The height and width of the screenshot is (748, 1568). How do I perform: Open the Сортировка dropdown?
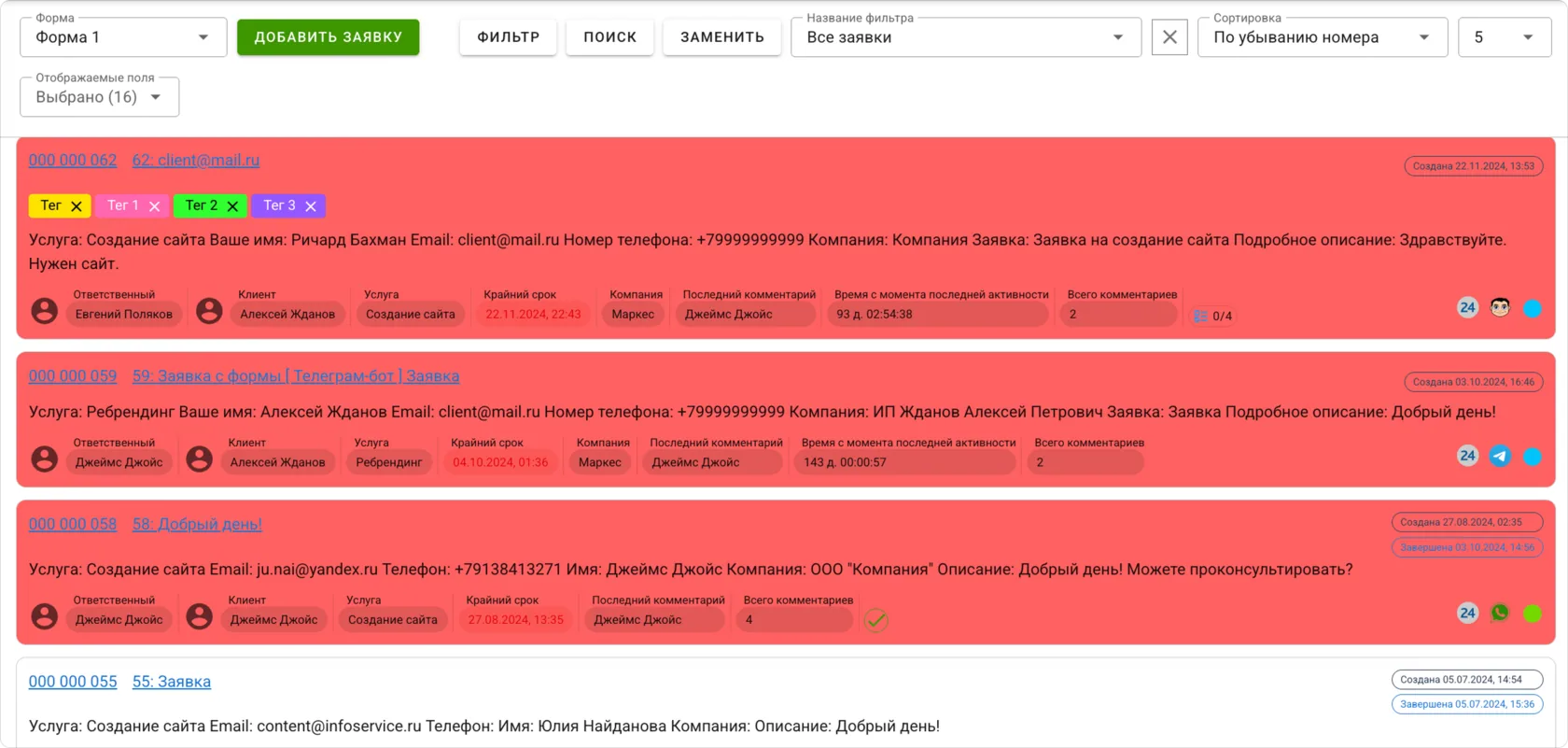point(1323,37)
